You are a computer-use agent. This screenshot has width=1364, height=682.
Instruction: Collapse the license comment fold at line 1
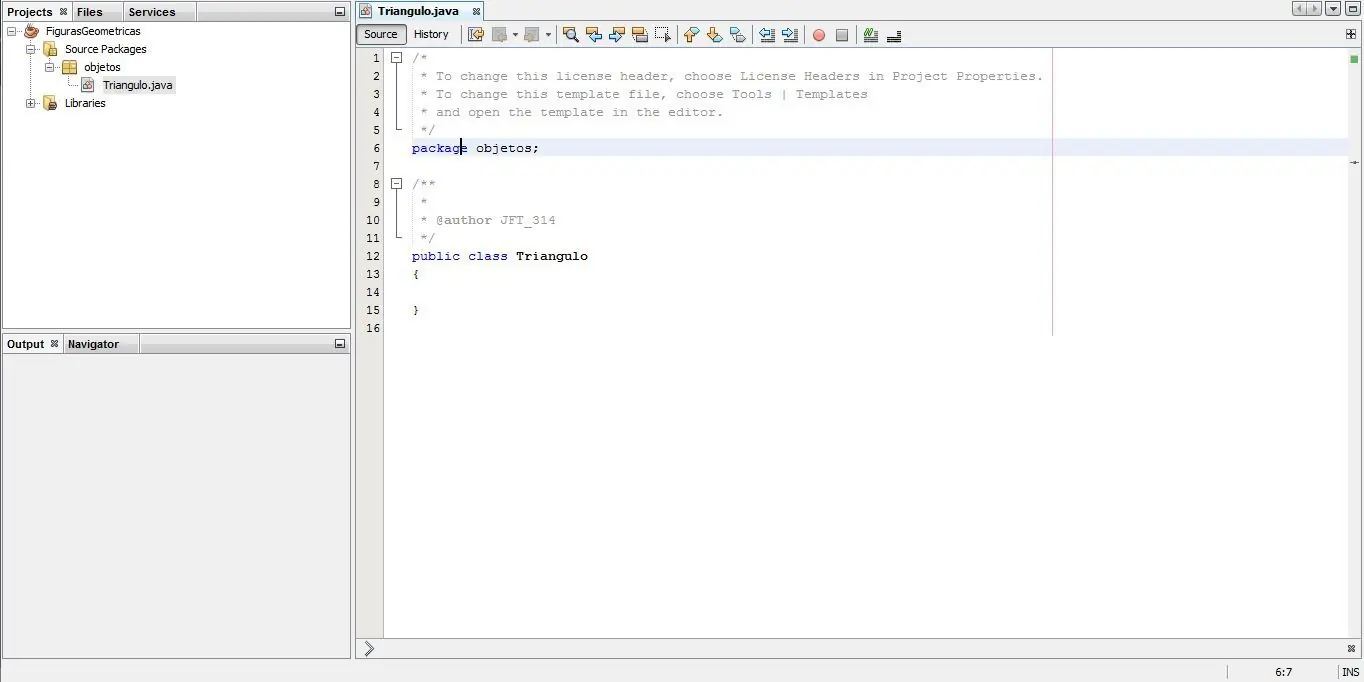(396, 58)
